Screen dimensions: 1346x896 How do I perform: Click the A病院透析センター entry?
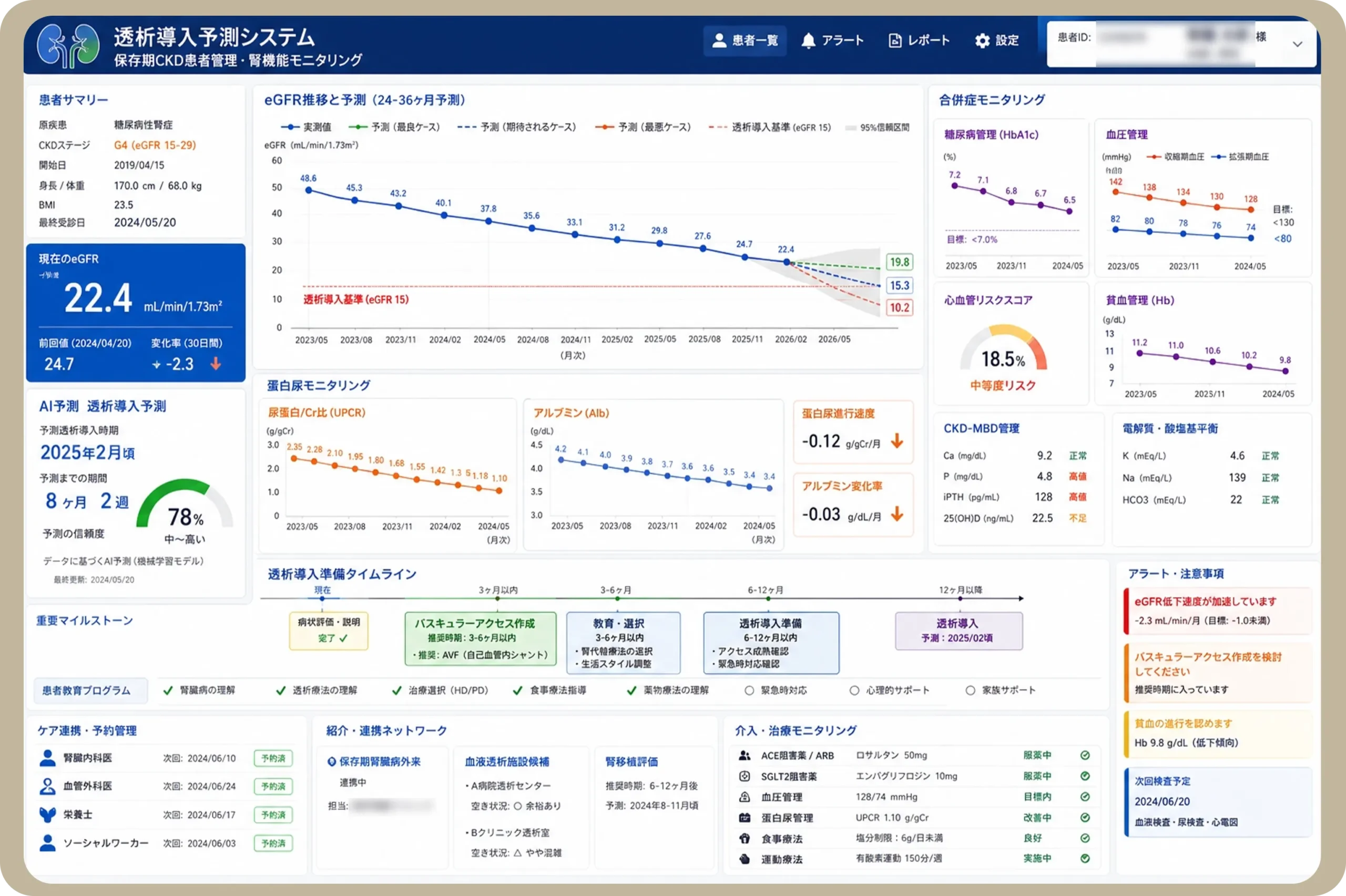pos(508,786)
